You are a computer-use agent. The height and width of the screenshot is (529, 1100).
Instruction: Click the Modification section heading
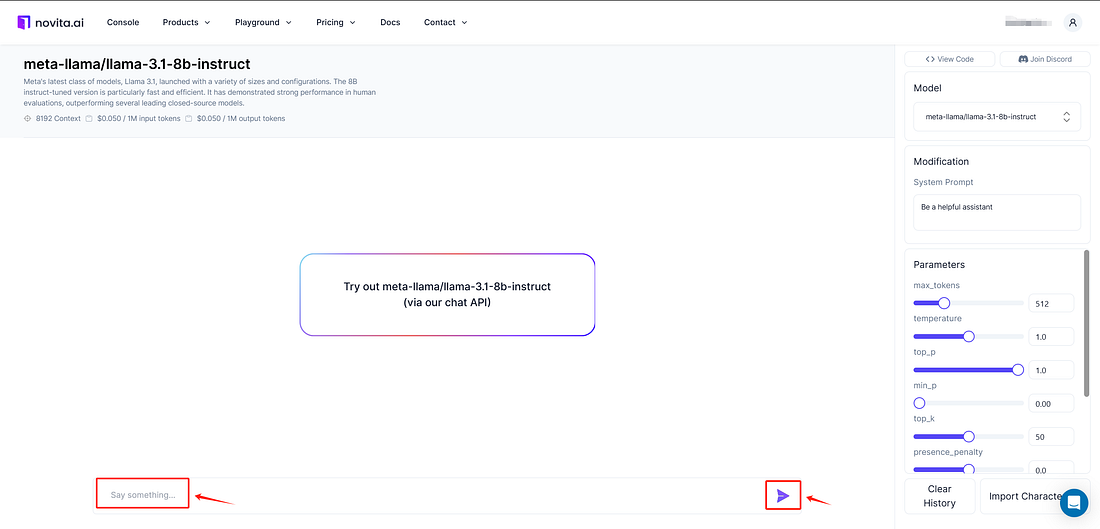[941, 161]
